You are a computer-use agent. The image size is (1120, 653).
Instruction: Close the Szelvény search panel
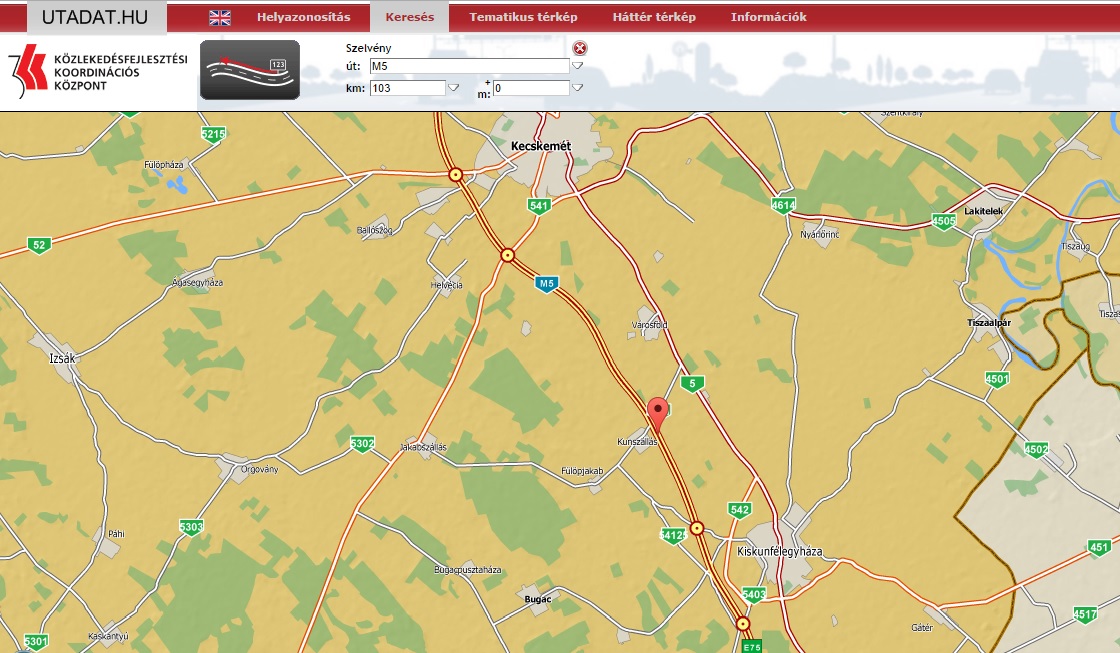click(579, 48)
